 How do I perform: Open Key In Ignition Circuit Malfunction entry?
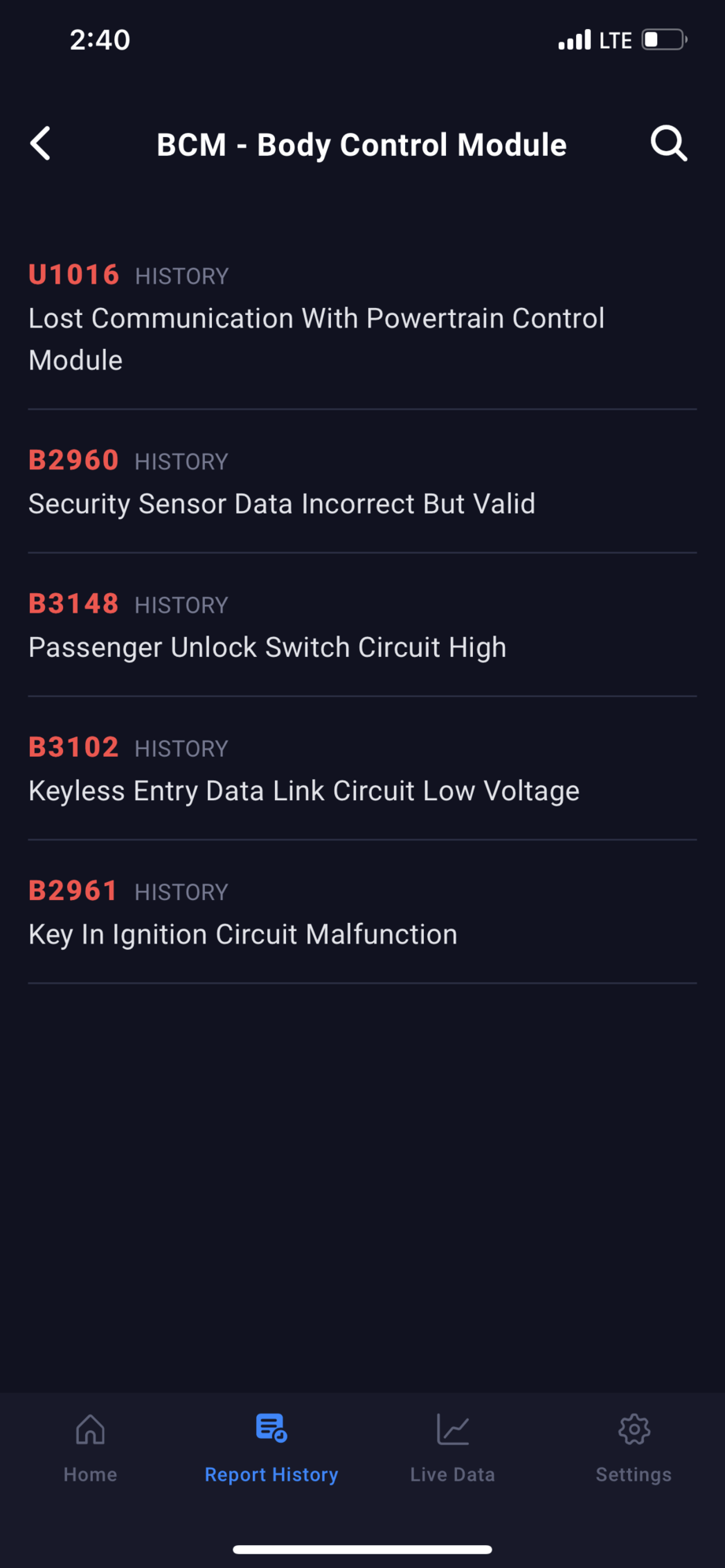tap(243, 935)
